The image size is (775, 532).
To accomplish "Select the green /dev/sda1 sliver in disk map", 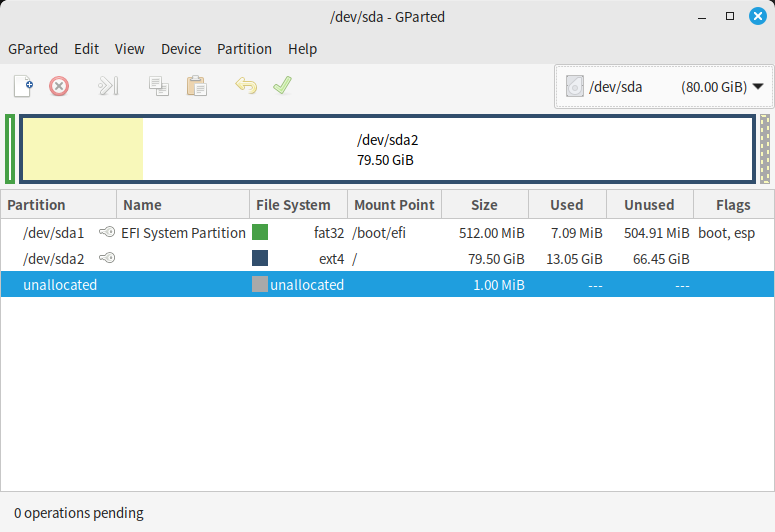I will [x=10, y=149].
